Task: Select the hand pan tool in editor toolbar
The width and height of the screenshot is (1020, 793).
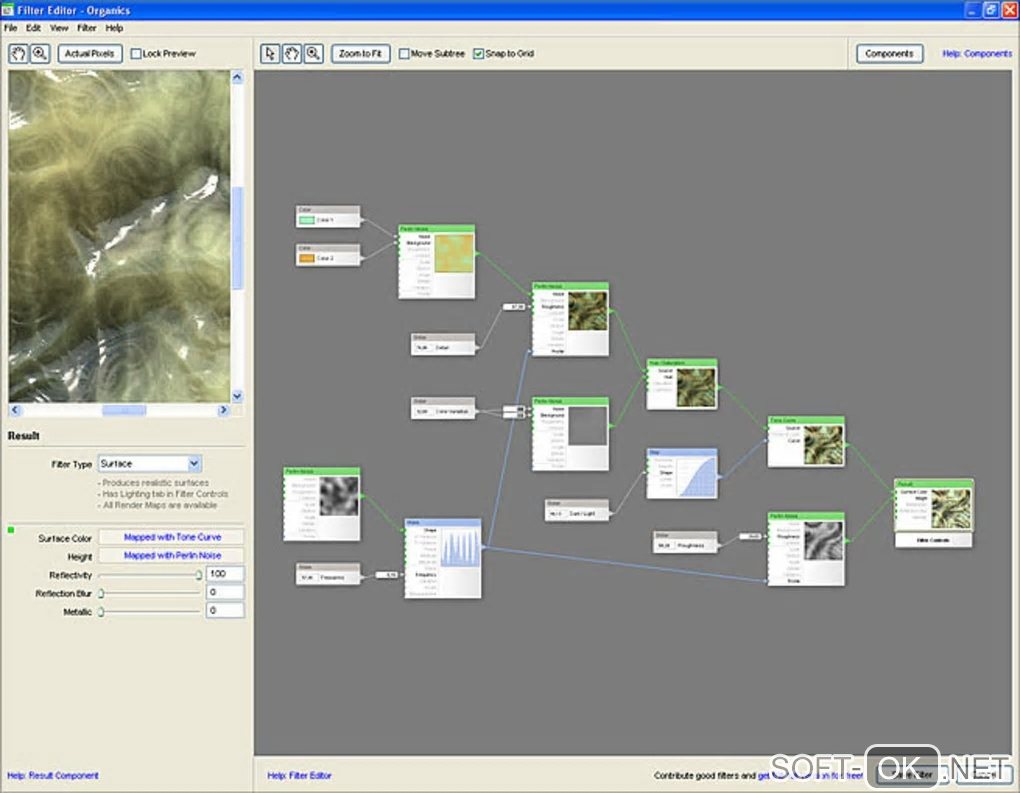Action: tap(291, 53)
